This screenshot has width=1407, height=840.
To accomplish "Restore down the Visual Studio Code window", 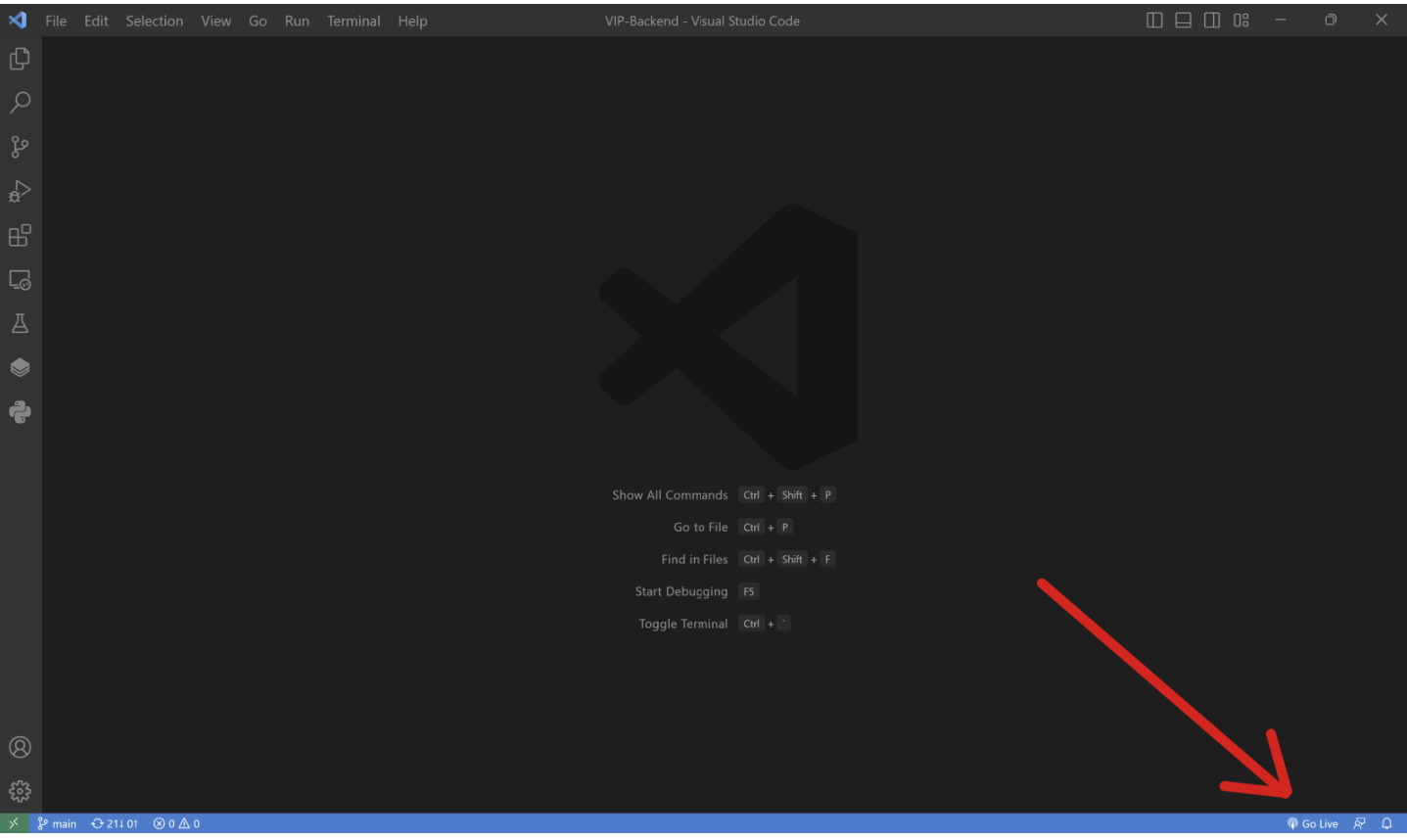I will 1331,21.
